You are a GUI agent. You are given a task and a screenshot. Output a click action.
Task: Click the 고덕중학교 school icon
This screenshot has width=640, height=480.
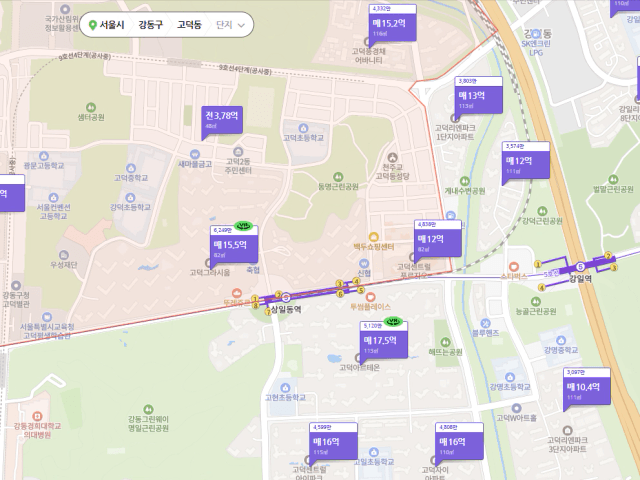131,168
